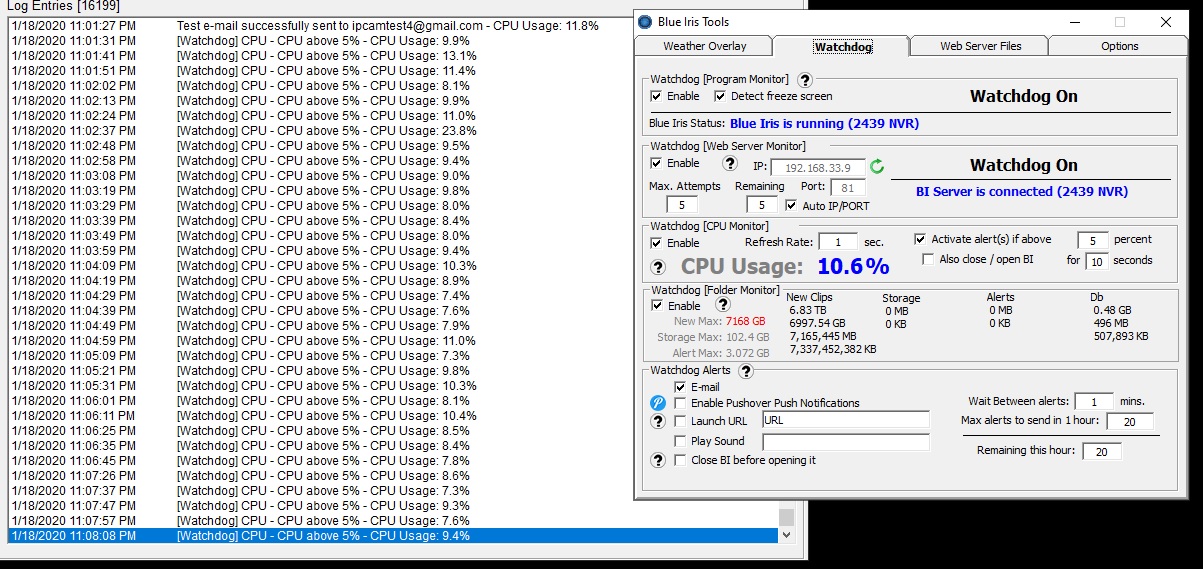Screen dimensions: 1203x569
Task: Click the Alert Max 3.072 GB value
Action: pos(748,353)
